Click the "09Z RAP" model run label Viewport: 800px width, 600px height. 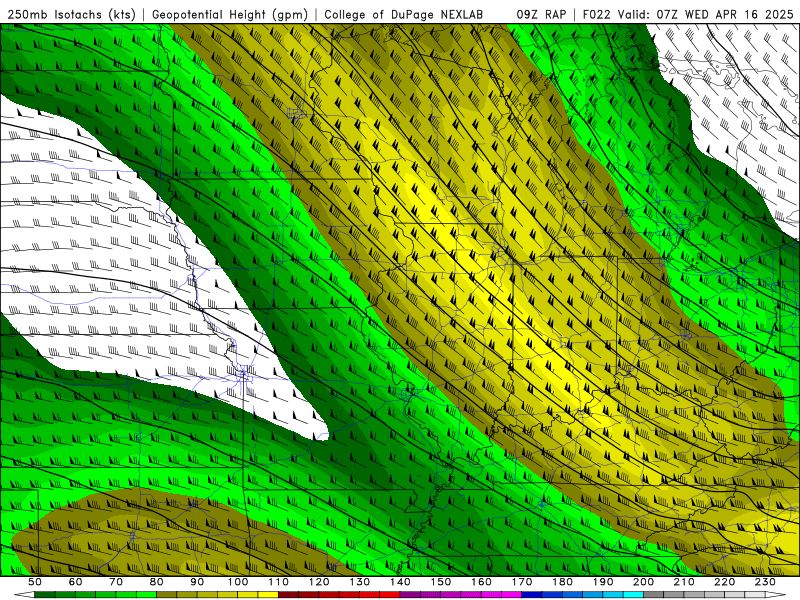541,14
